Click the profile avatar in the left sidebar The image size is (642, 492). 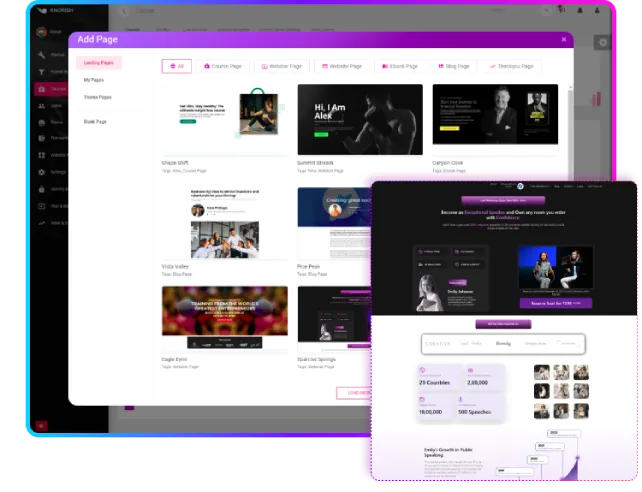pos(41,32)
